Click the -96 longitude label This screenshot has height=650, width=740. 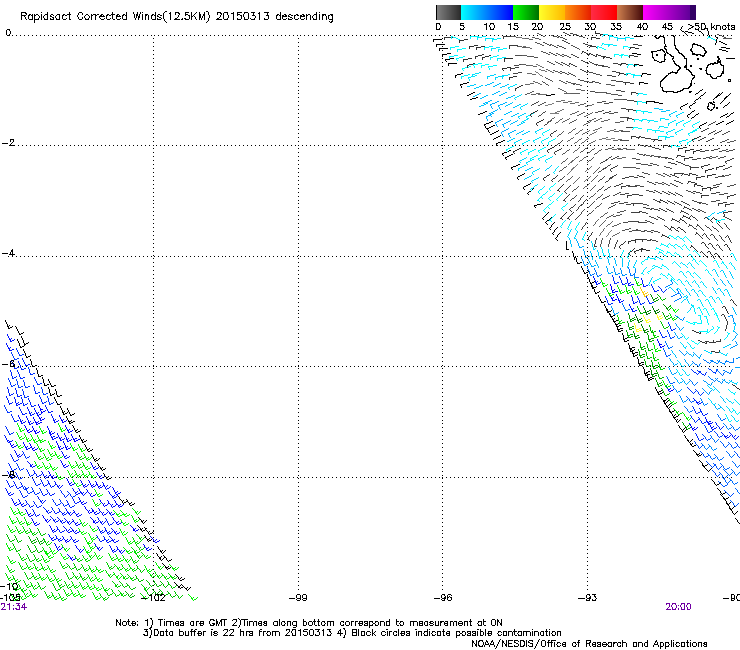[443, 598]
